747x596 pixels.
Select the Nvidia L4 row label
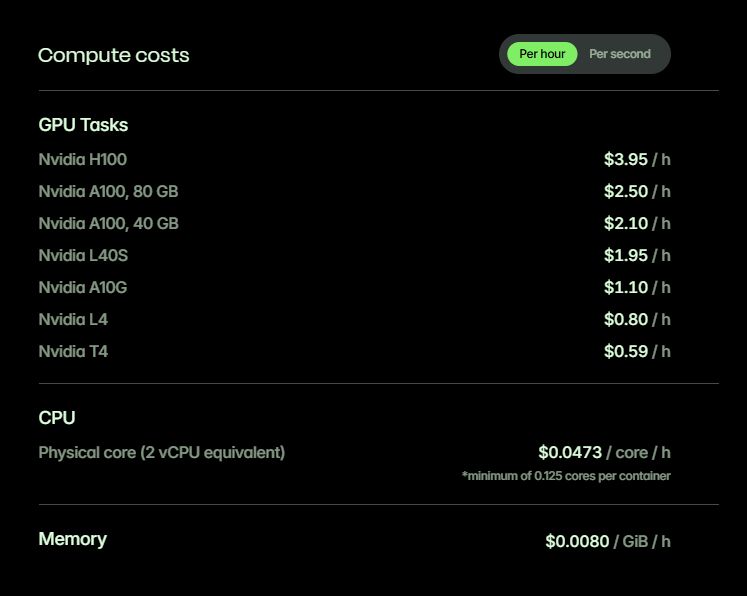click(x=73, y=319)
